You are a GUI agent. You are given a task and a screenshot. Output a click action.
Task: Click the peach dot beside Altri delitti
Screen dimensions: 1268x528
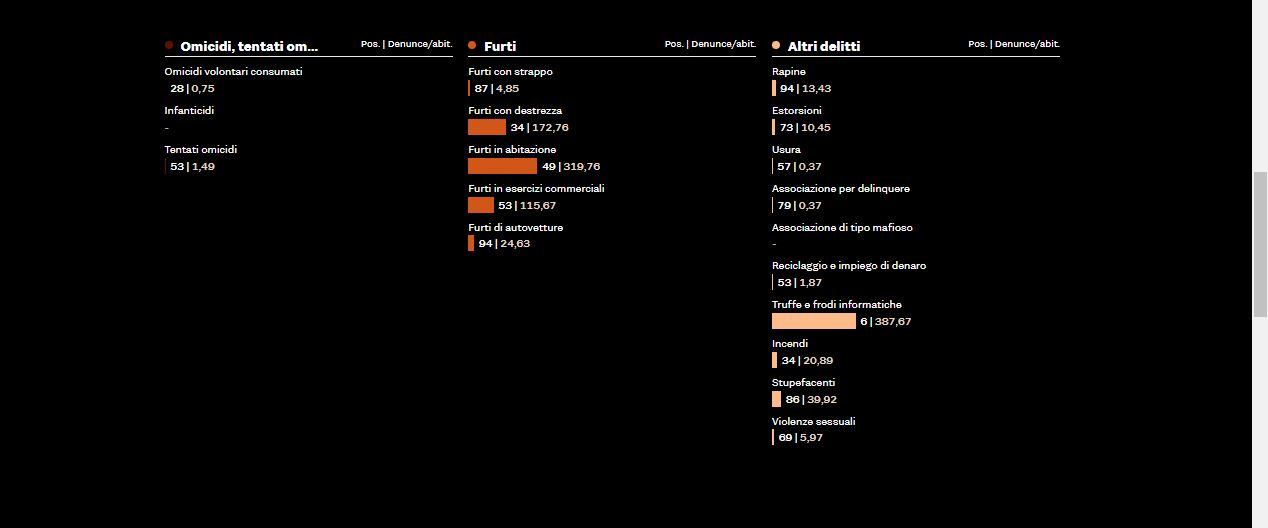coord(776,45)
